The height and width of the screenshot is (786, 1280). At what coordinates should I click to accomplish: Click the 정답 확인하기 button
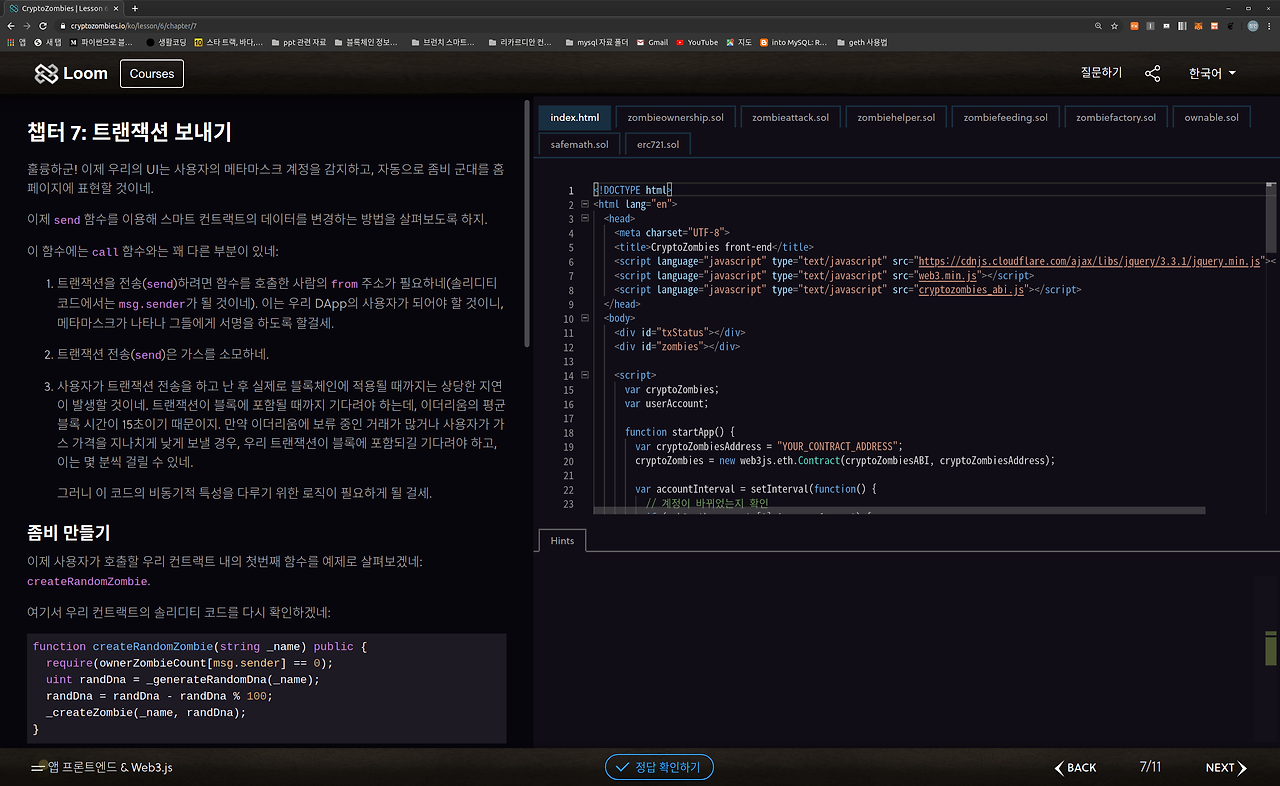click(x=659, y=768)
